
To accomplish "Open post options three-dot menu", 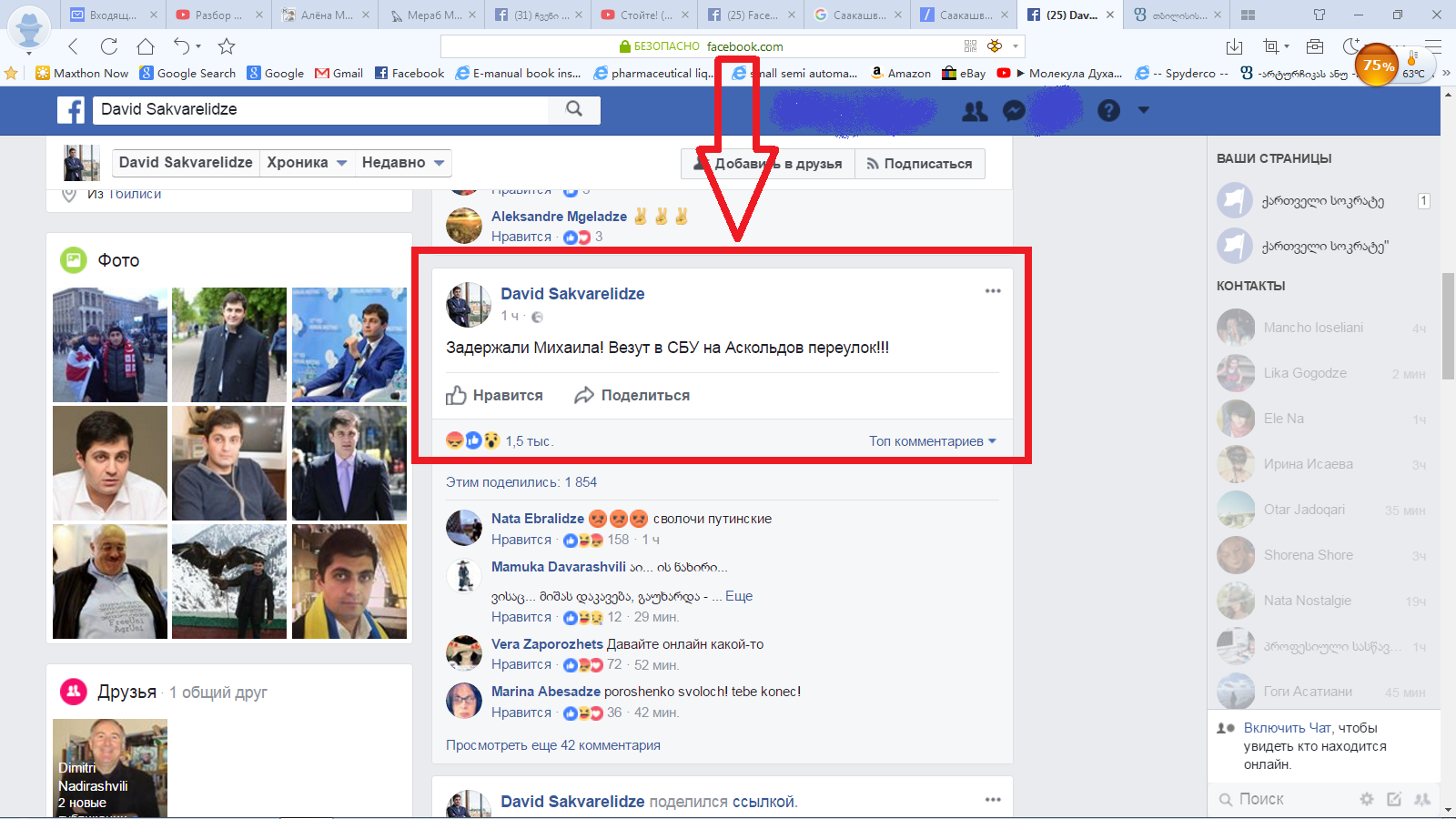I will click(993, 291).
